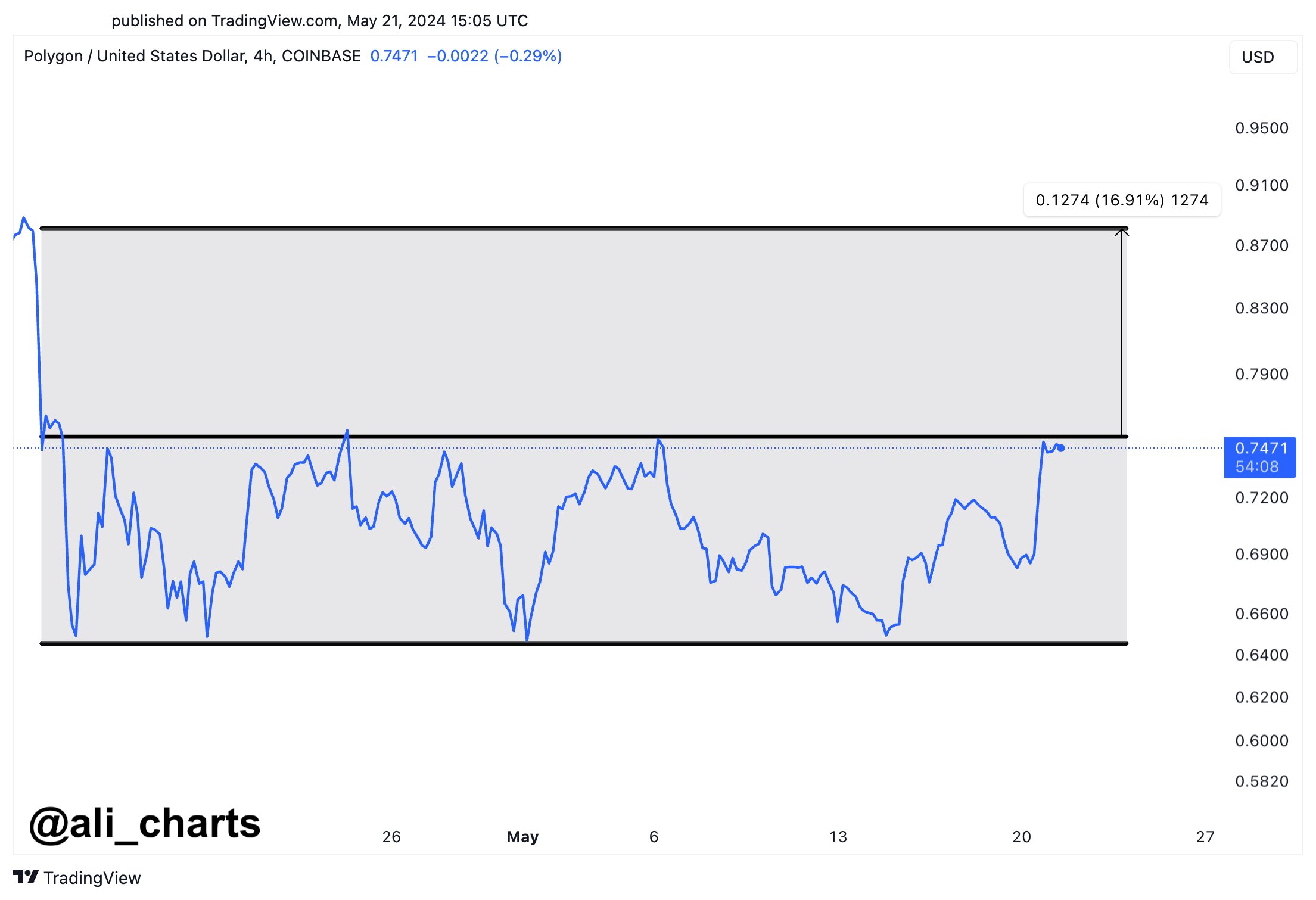1316x900 pixels.
Task: Click the header price value 0.7471
Action: tap(394, 56)
